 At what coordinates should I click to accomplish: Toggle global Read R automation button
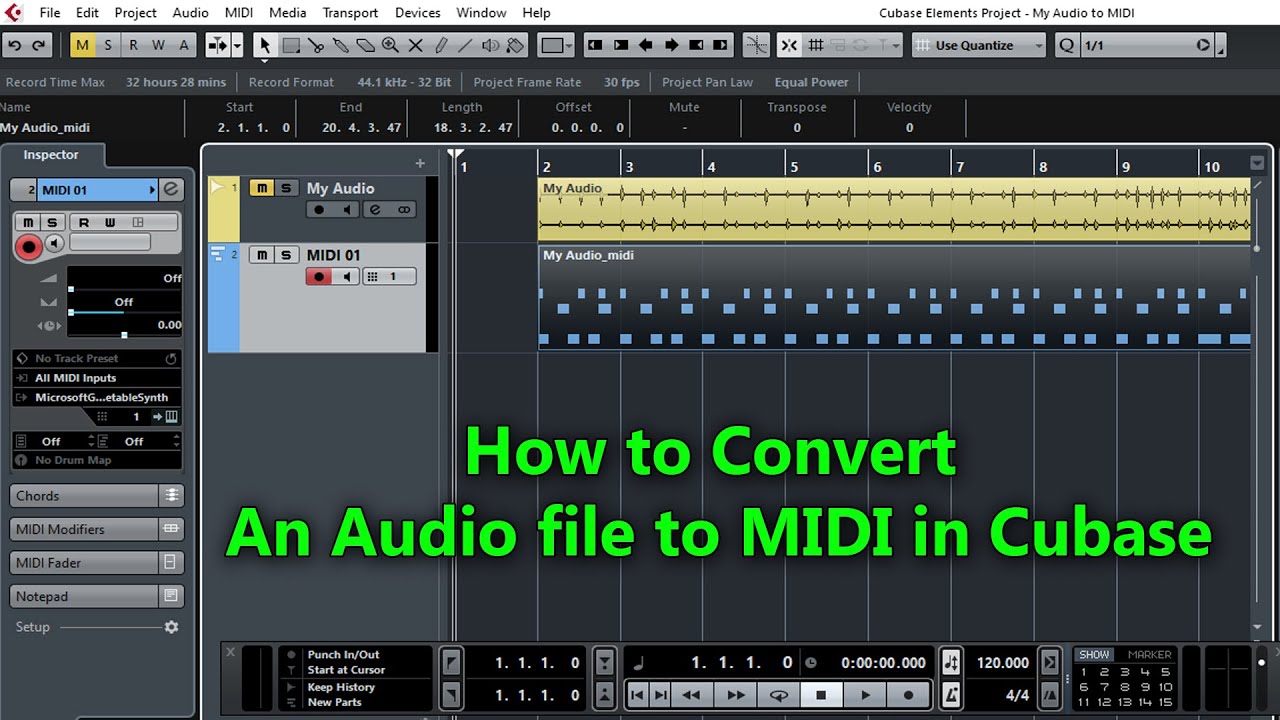tap(133, 45)
